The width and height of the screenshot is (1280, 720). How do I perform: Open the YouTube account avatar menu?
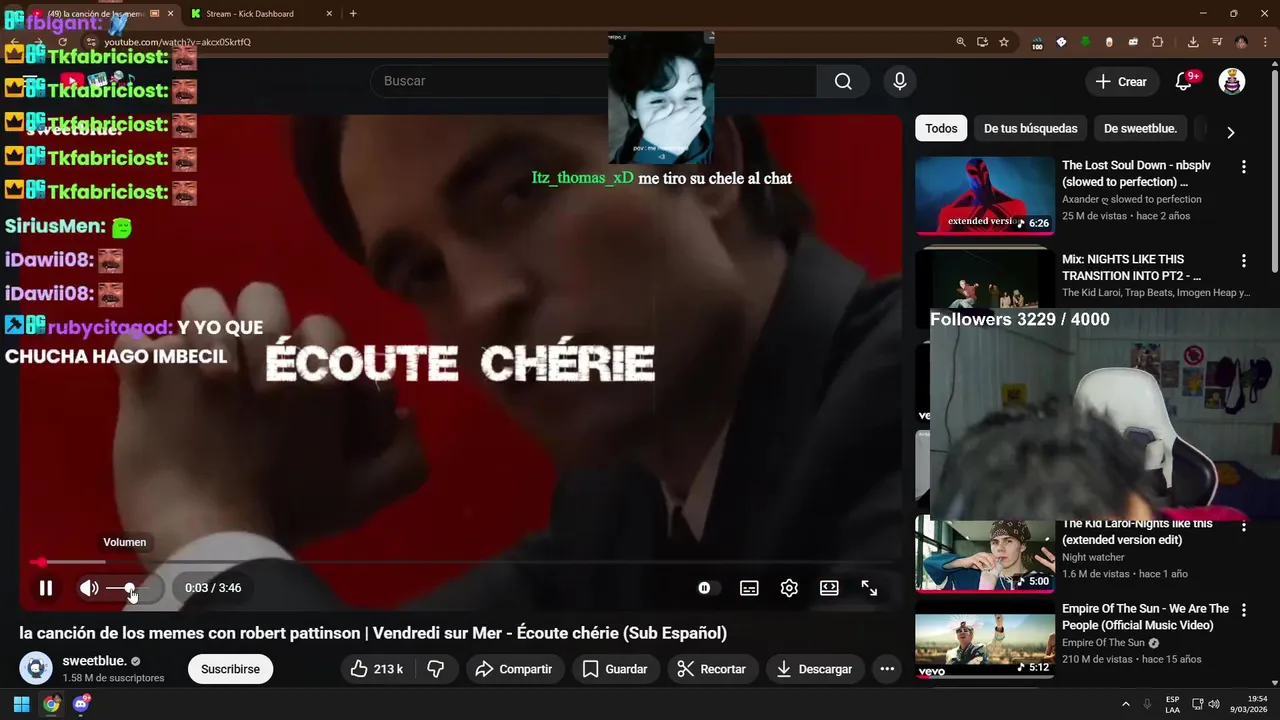[x=1232, y=82]
